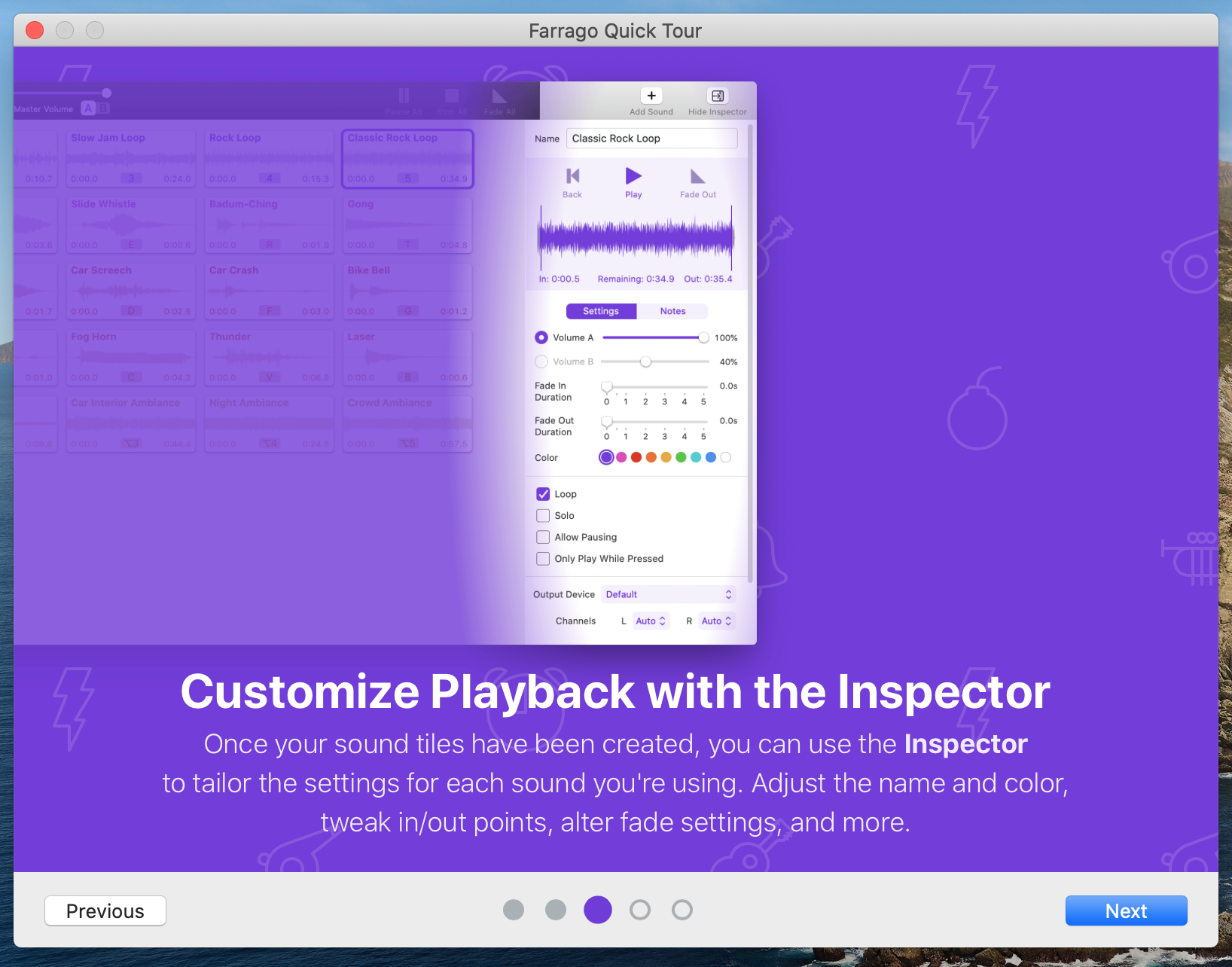Choose the purple color swatch
This screenshot has height=967, width=1232.
(606, 457)
